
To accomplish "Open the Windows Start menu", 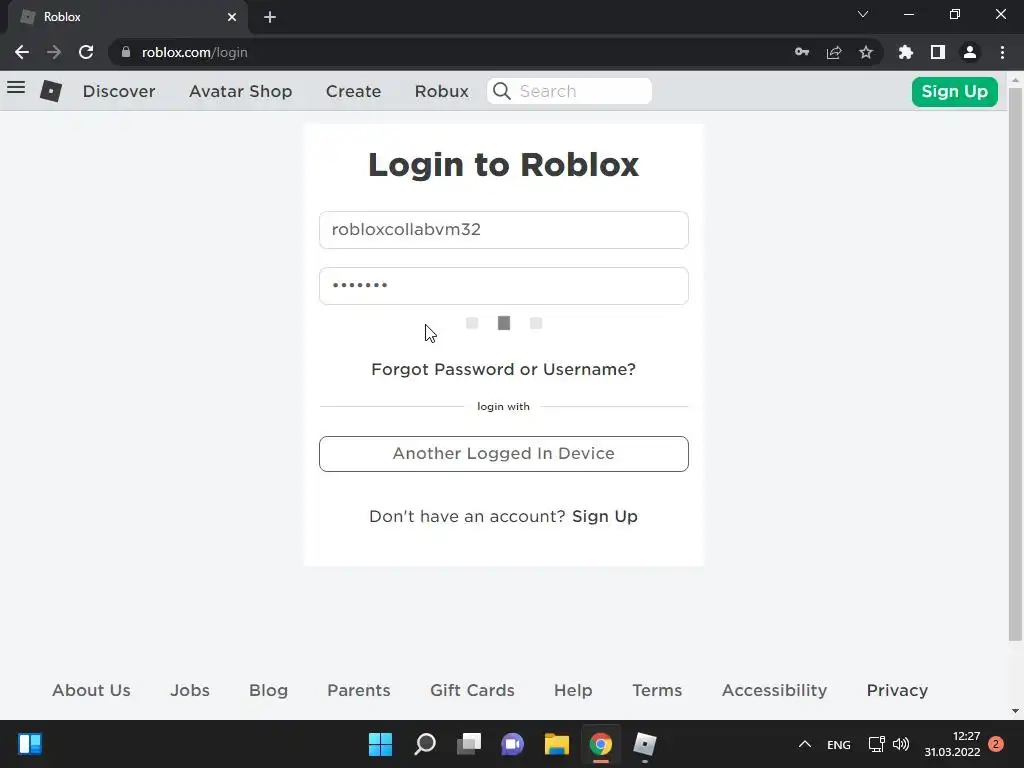I will (x=380, y=744).
